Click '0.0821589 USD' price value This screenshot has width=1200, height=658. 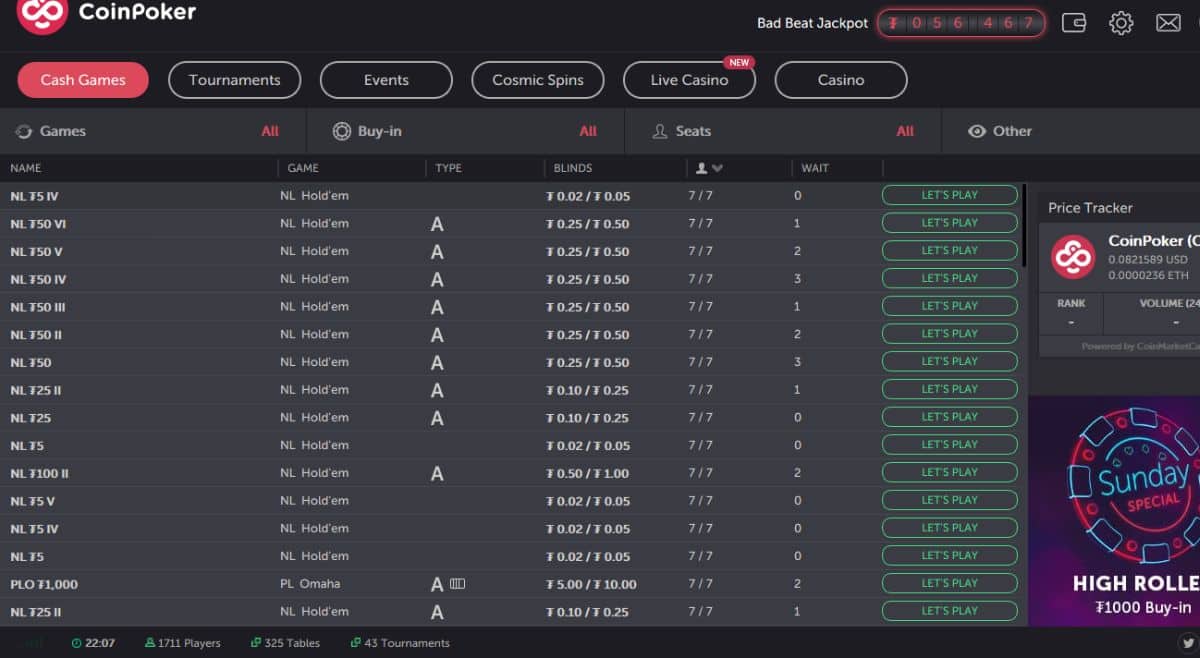click(x=1148, y=260)
